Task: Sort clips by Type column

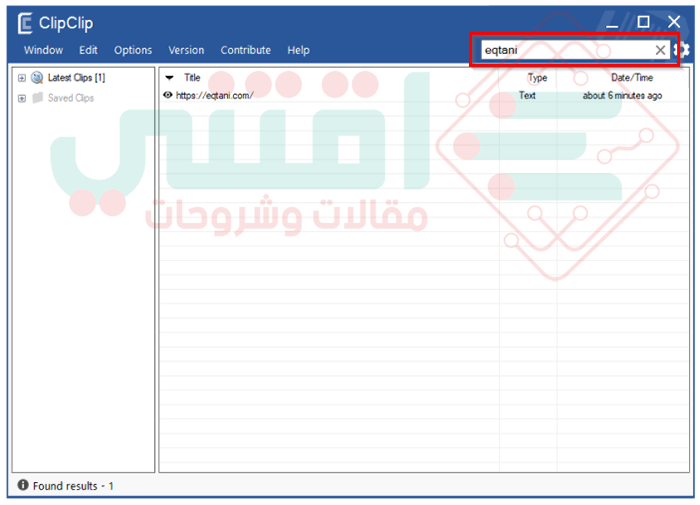Action: (537, 78)
